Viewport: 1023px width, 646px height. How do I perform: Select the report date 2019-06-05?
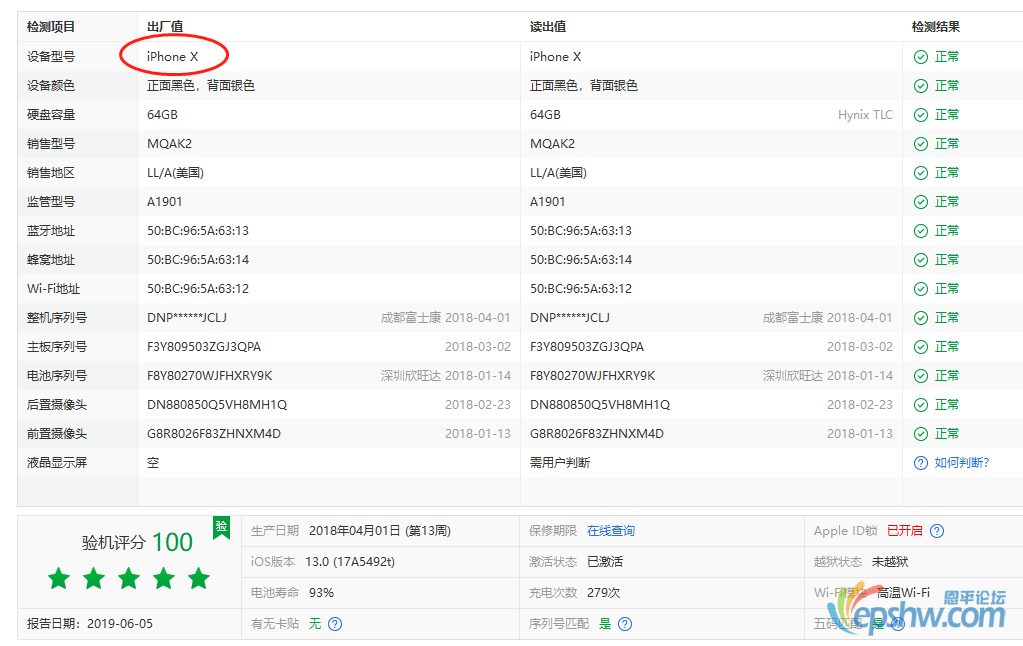tap(120, 624)
